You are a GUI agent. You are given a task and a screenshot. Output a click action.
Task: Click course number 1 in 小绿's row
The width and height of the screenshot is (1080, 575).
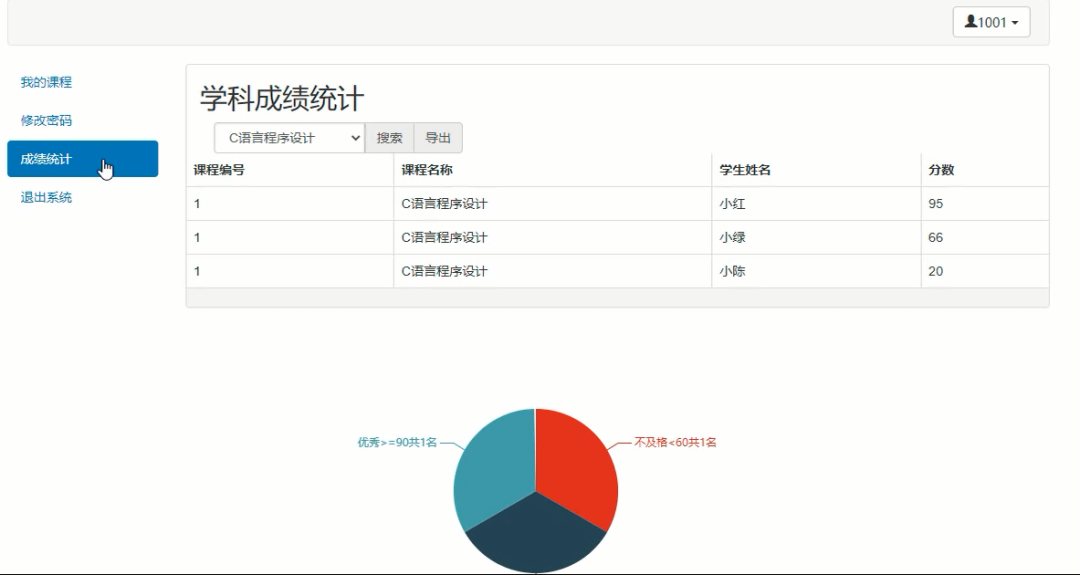[x=197, y=238]
